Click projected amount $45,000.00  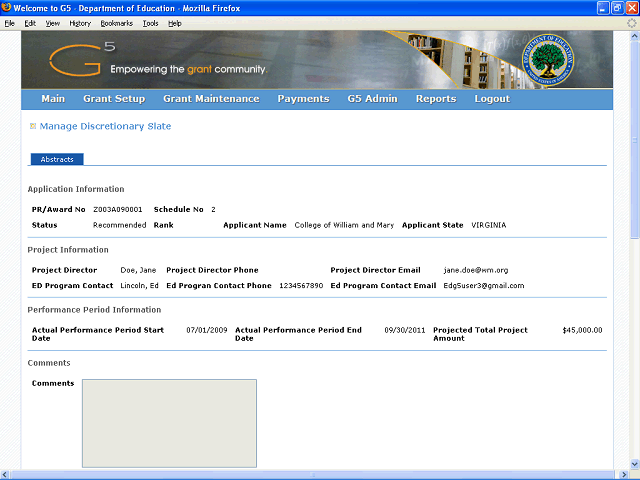(582, 330)
